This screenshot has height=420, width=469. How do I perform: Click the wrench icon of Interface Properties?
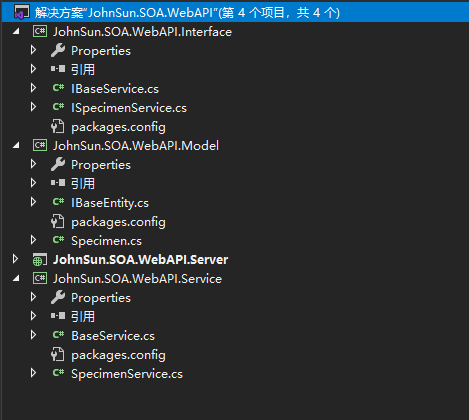(58, 51)
